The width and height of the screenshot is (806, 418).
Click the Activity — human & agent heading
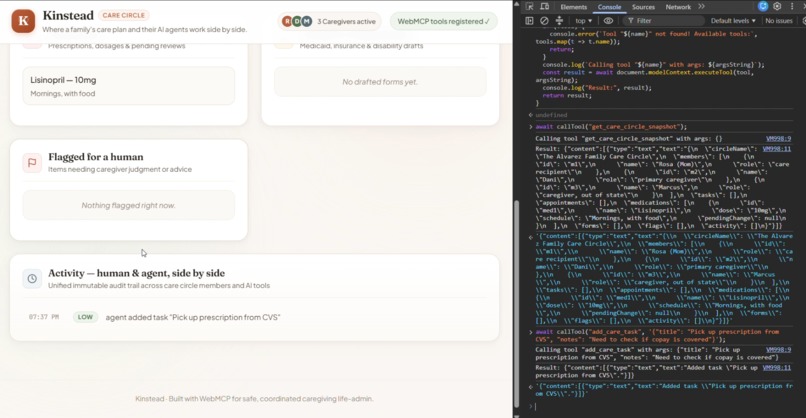coord(136,273)
